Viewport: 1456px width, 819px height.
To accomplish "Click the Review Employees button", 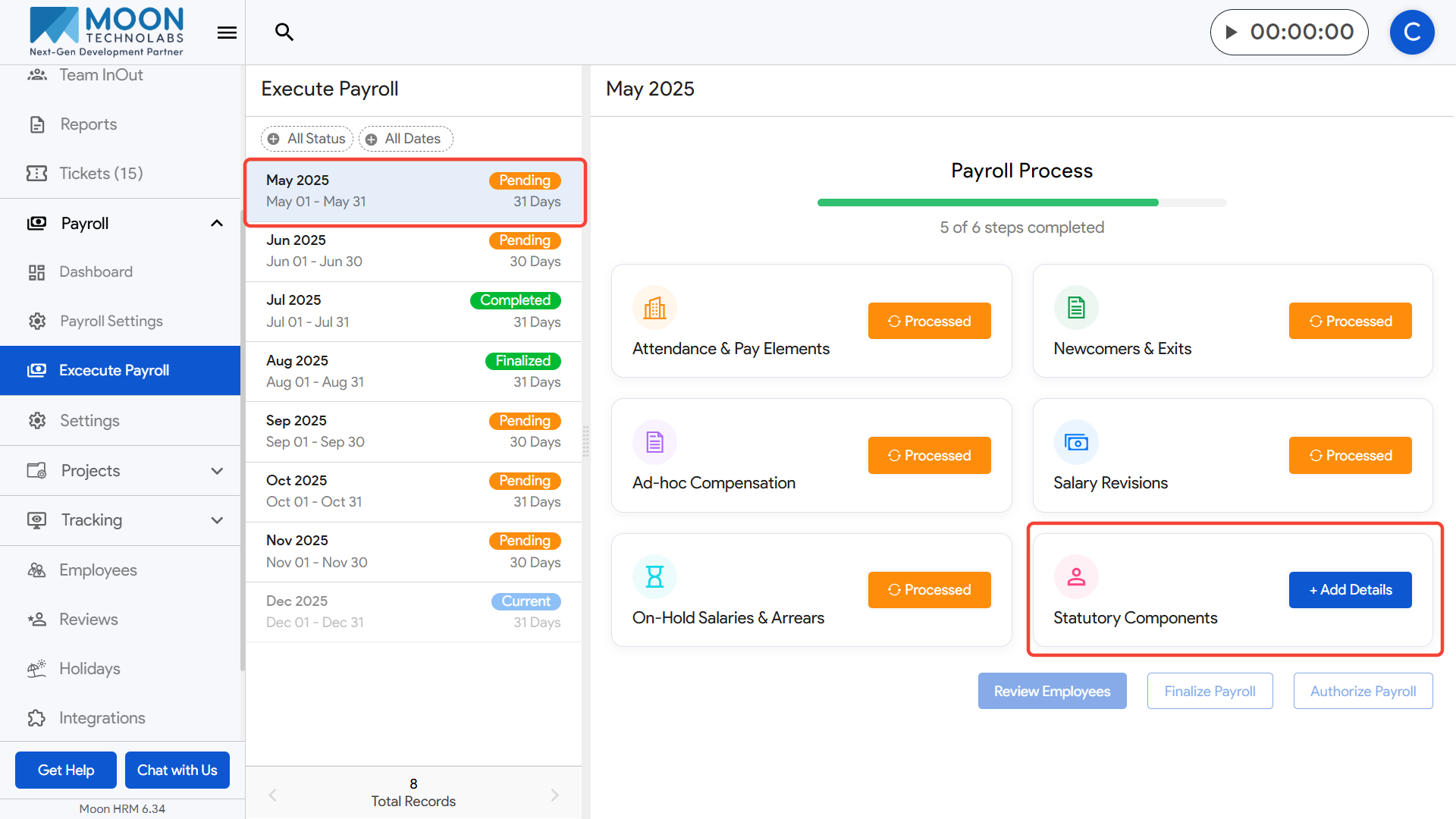I will [1052, 691].
